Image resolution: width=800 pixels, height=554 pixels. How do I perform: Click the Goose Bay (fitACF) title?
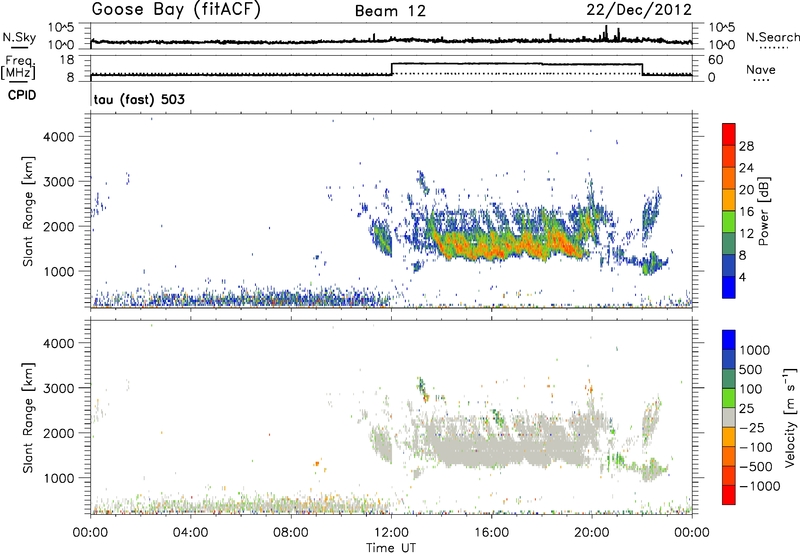(176, 10)
